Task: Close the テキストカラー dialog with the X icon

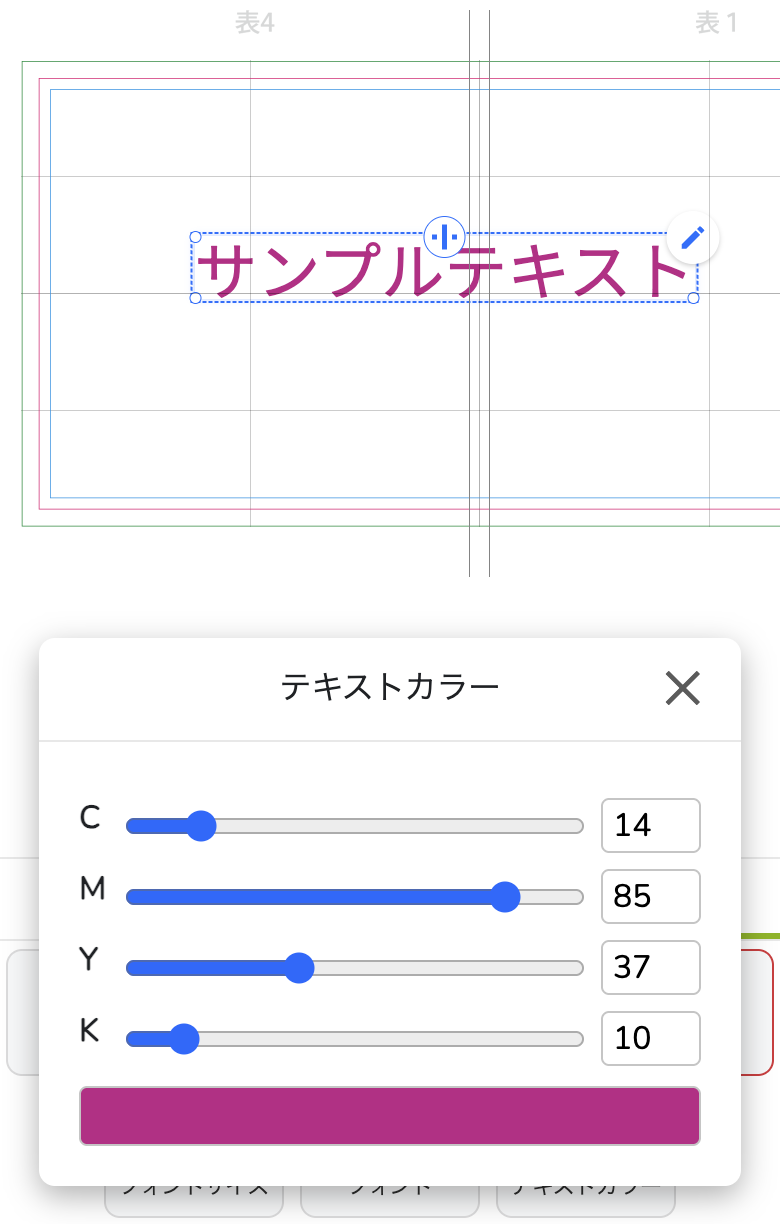Action: 682,689
